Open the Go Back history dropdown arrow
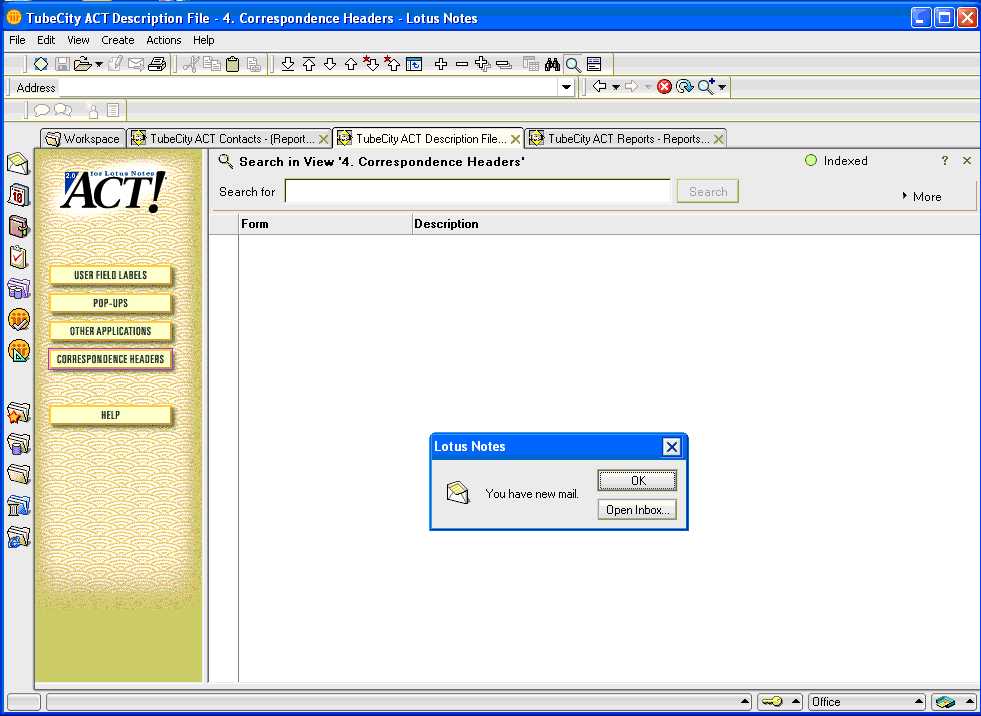981x716 pixels. tap(616, 87)
